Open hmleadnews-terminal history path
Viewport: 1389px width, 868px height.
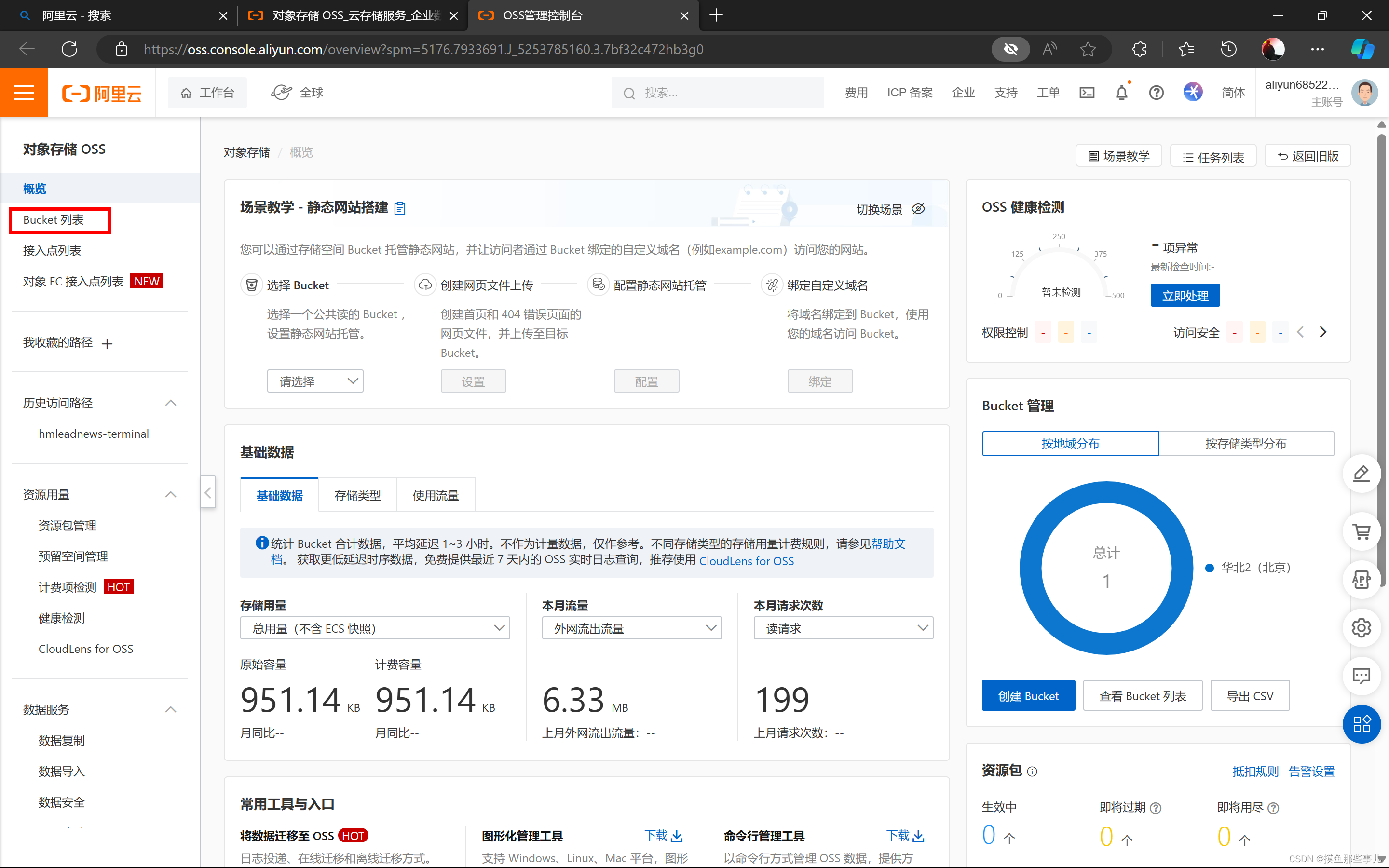click(94, 434)
